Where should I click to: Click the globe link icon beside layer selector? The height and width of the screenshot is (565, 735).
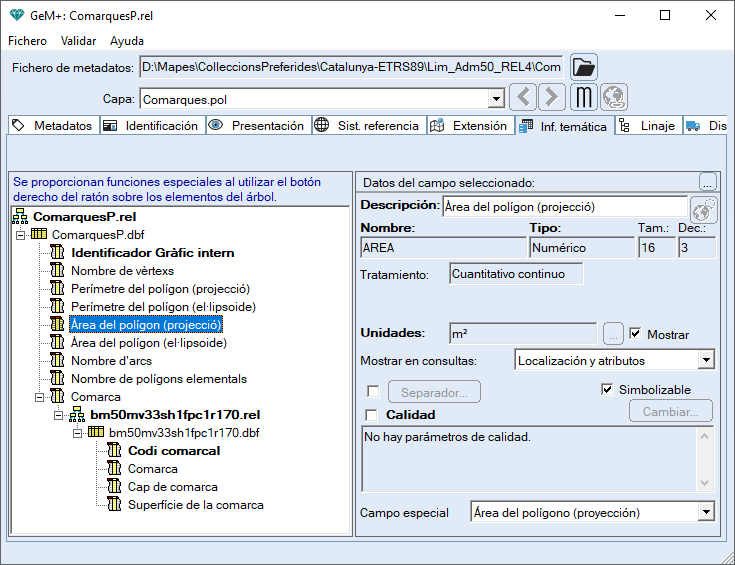(x=613, y=98)
